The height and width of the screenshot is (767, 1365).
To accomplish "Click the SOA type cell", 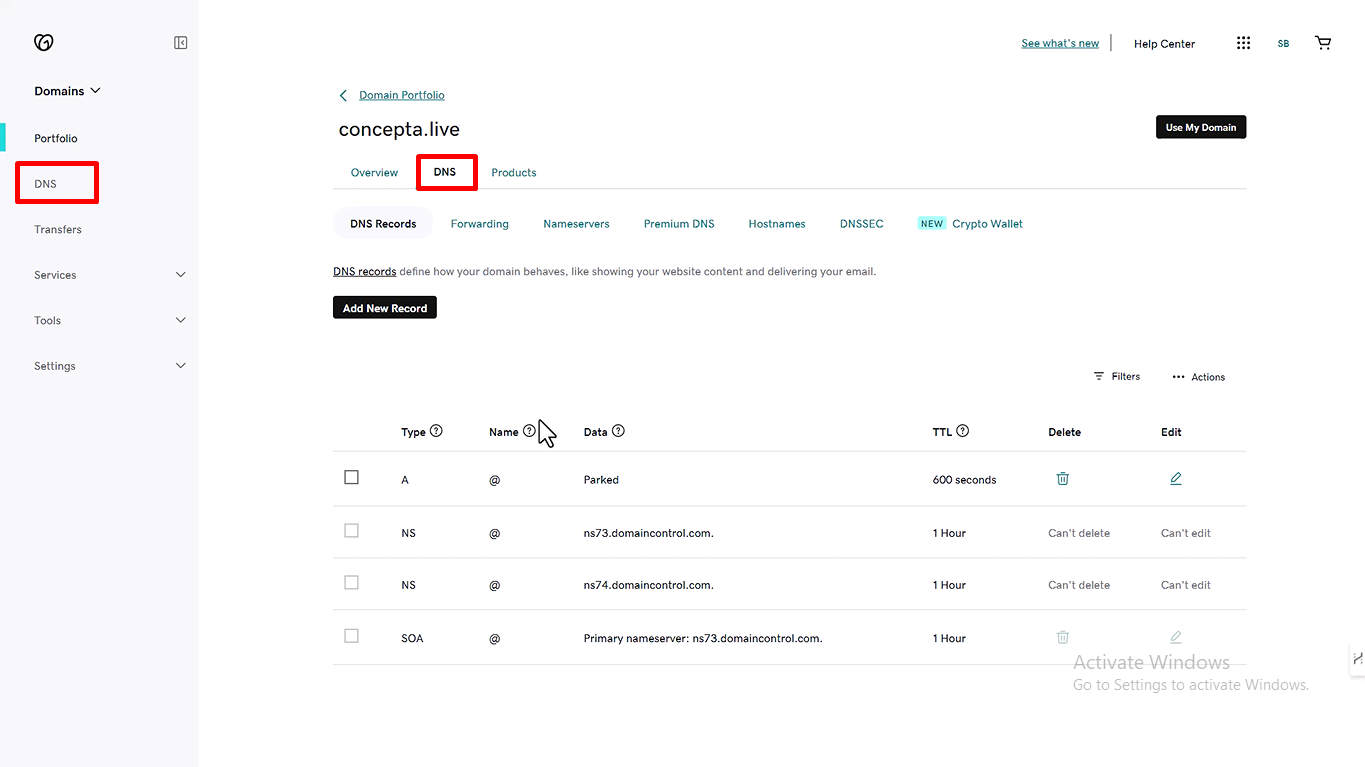I will tap(412, 638).
